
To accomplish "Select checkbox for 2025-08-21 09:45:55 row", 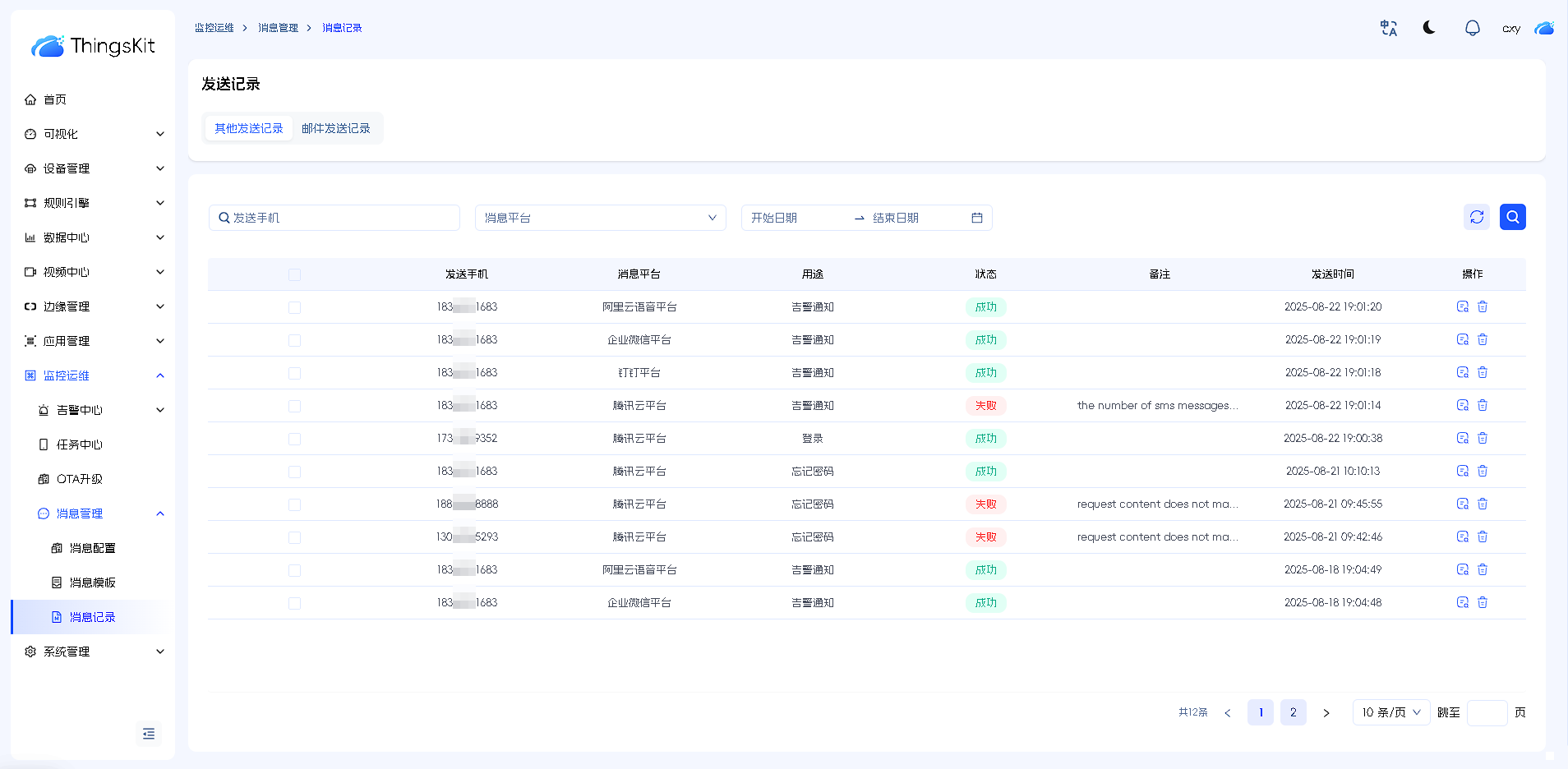I will 294,504.
